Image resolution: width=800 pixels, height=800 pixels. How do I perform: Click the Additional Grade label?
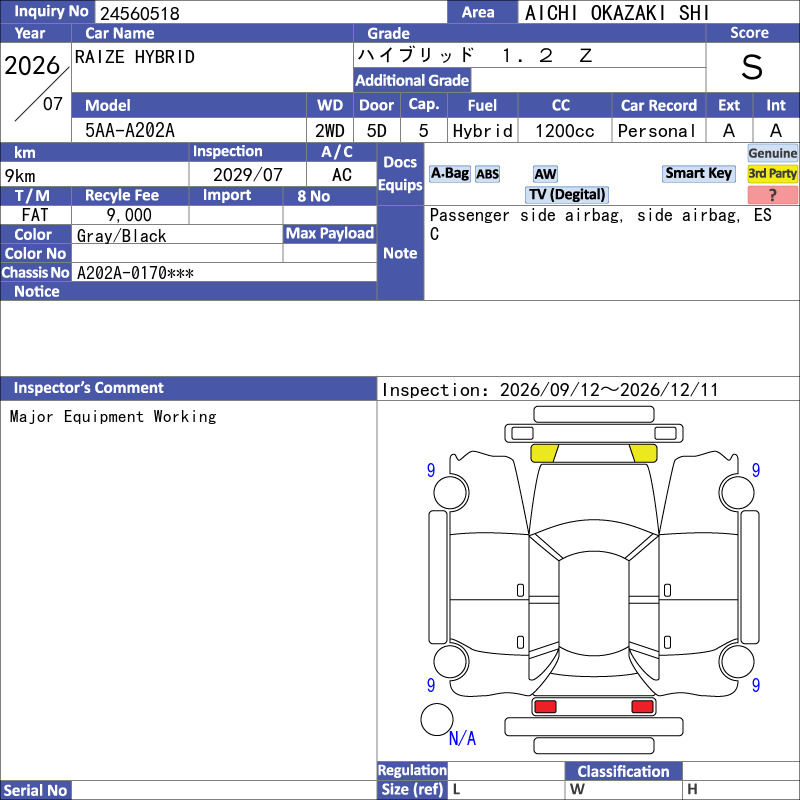pos(412,80)
